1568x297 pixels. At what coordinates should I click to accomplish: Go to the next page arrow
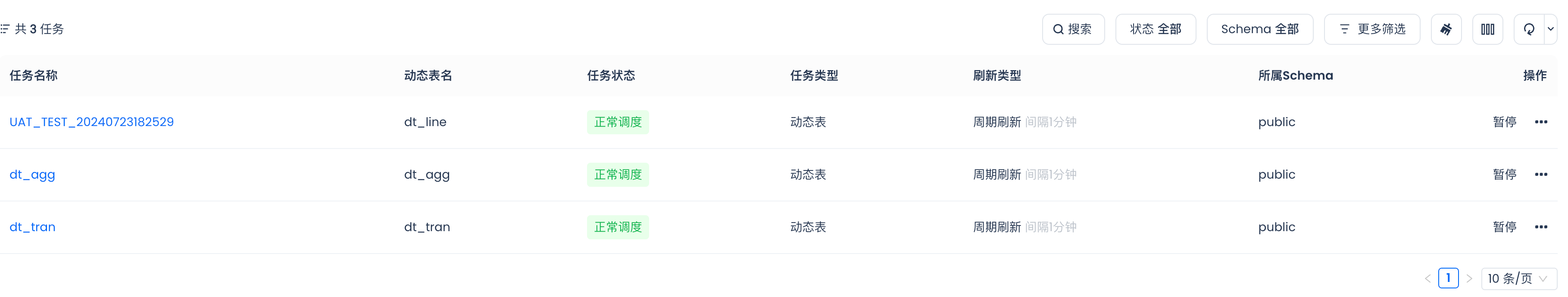pyautogui.click(x=1469, y=279)
